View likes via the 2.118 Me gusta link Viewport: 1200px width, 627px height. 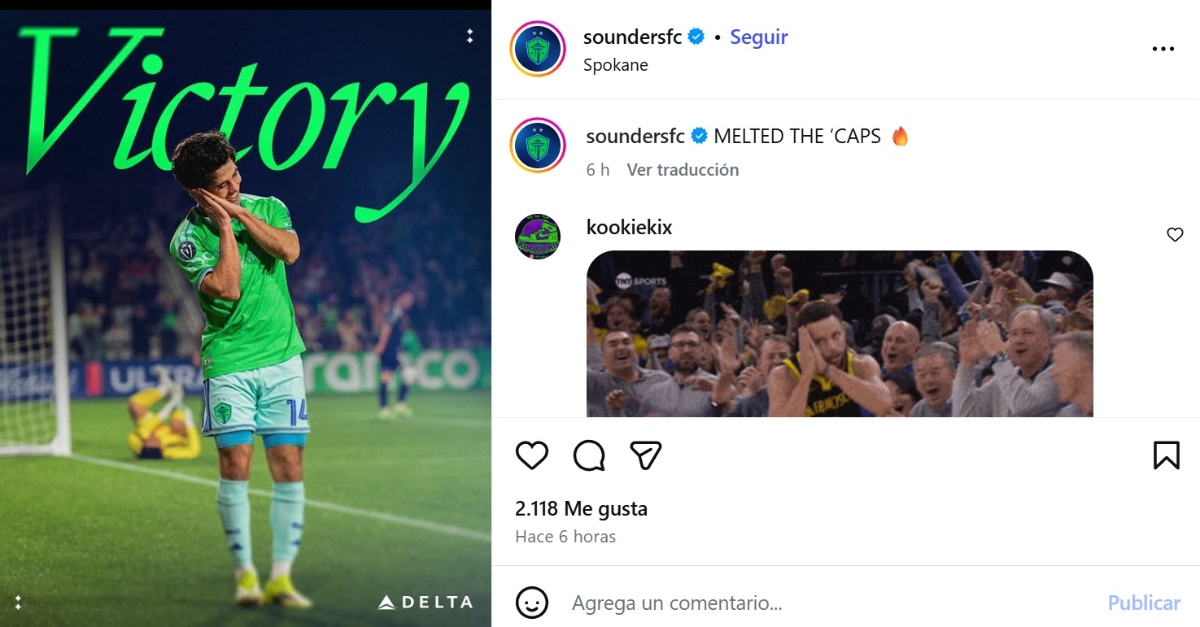click(x=582, y=508)
